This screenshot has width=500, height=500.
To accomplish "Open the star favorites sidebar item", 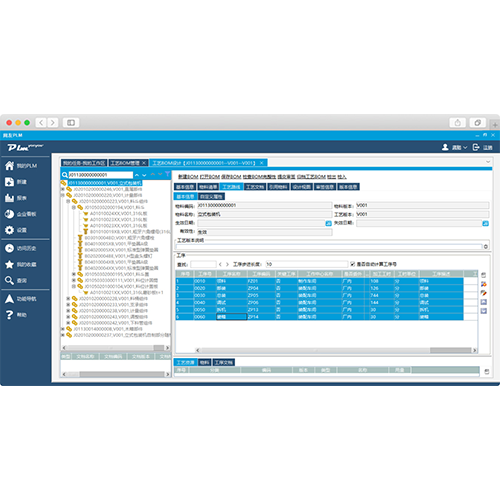I will (9, 264).
